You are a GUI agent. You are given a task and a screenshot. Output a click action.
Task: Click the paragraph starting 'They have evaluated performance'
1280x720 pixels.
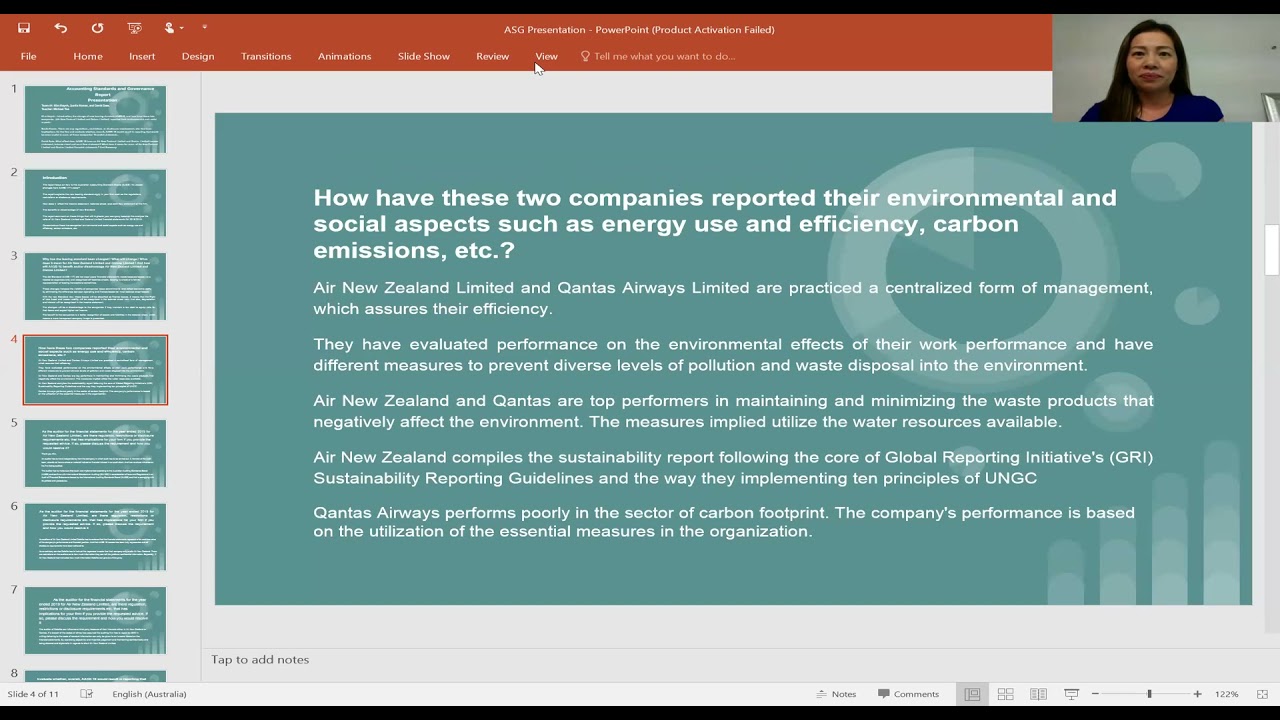pyautogui.click(x=733, y=355)
